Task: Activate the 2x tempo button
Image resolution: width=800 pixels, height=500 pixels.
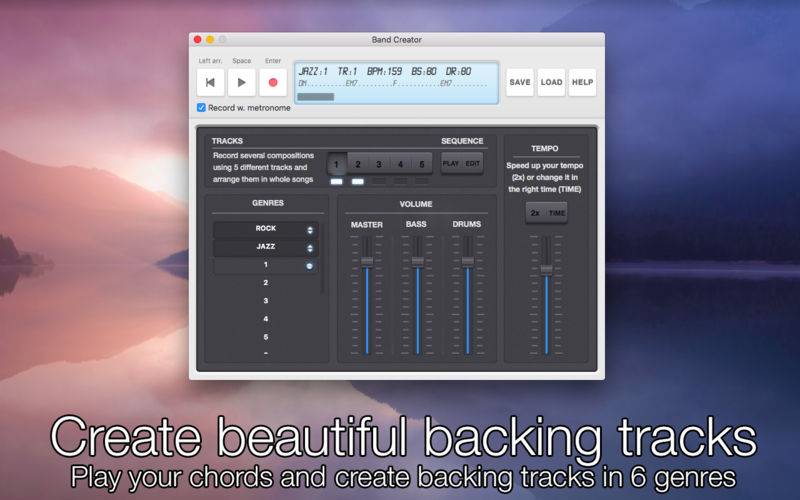Action: click(535, 213)
